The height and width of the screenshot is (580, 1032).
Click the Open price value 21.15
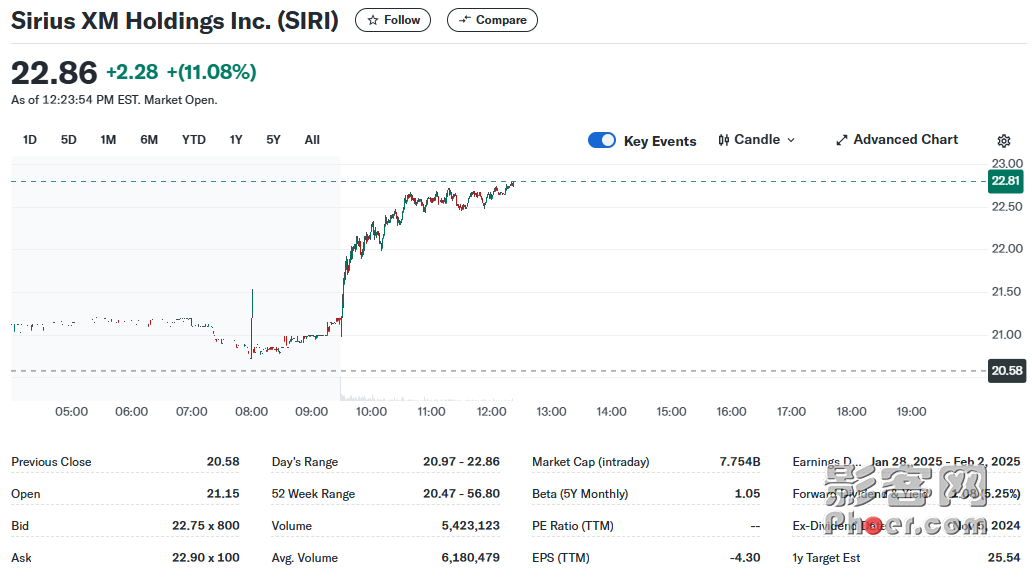[x=223, y=494]
